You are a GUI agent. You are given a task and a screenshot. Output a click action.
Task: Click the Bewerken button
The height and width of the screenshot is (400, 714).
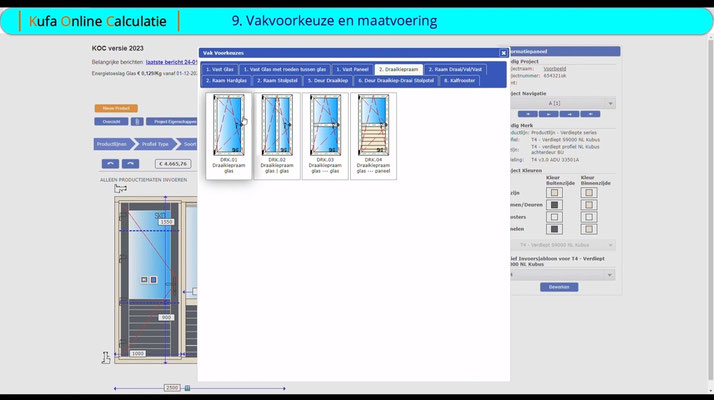[559, 287]
